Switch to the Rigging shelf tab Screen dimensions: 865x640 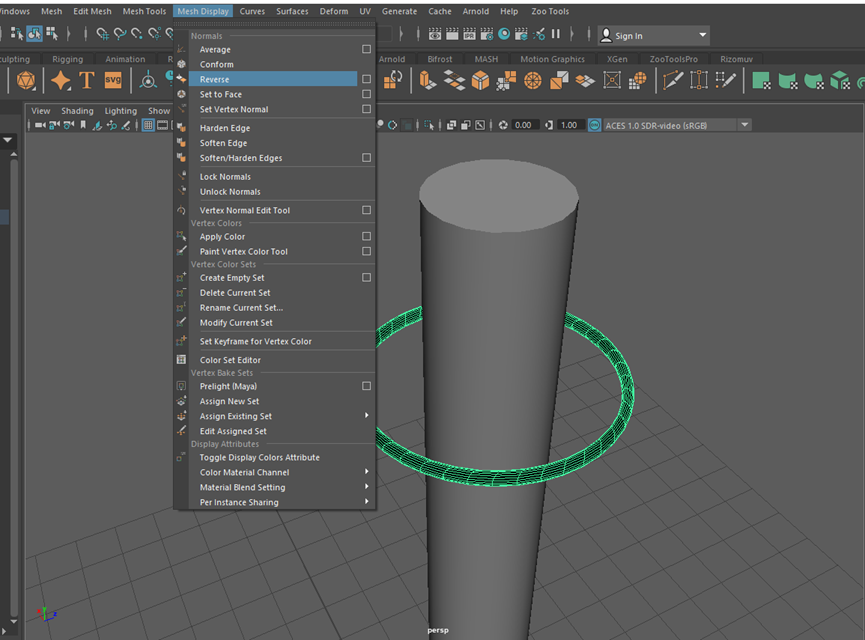[x=67, y=59]
